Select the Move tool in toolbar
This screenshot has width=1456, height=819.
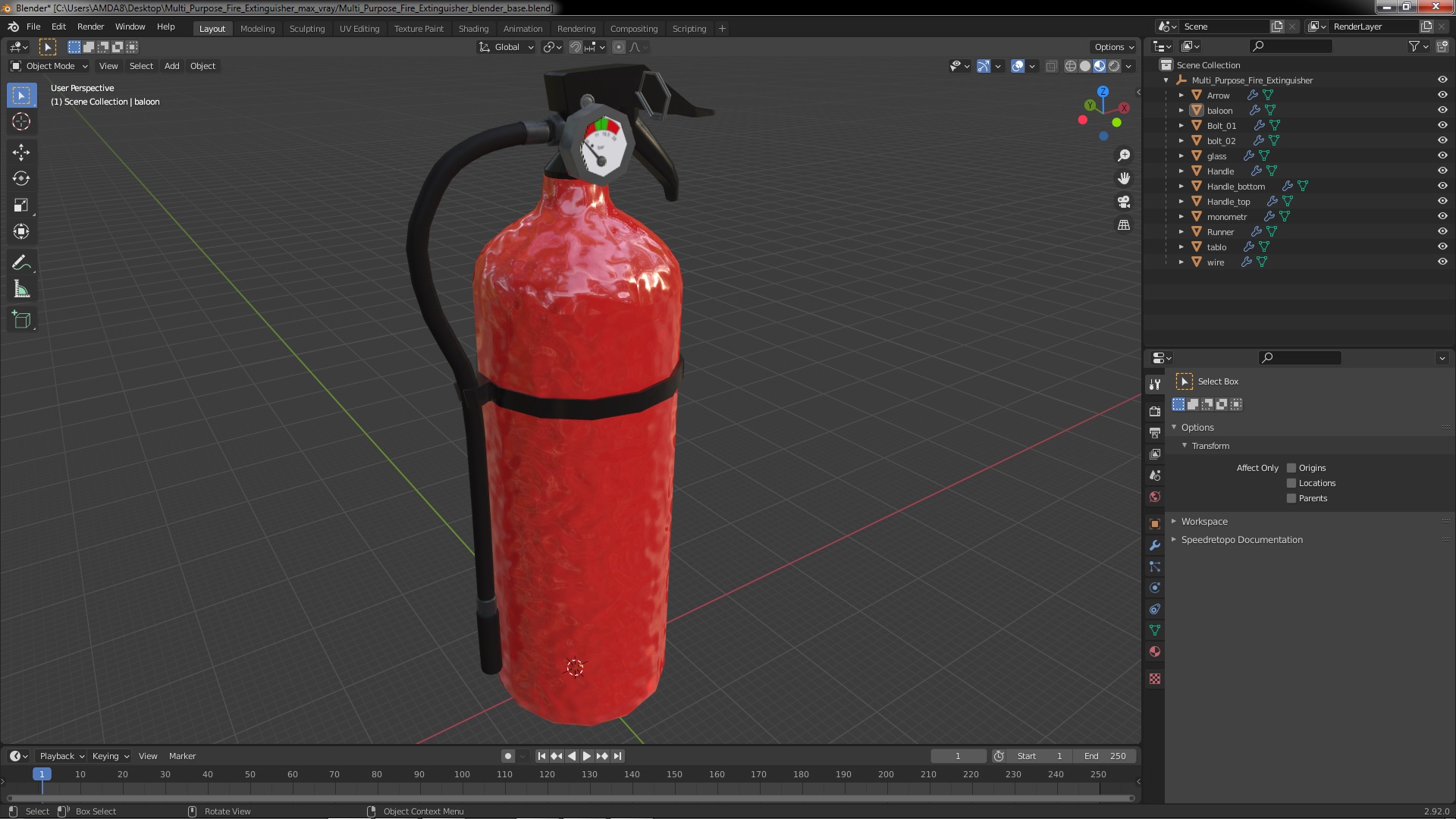click(21, 152)
